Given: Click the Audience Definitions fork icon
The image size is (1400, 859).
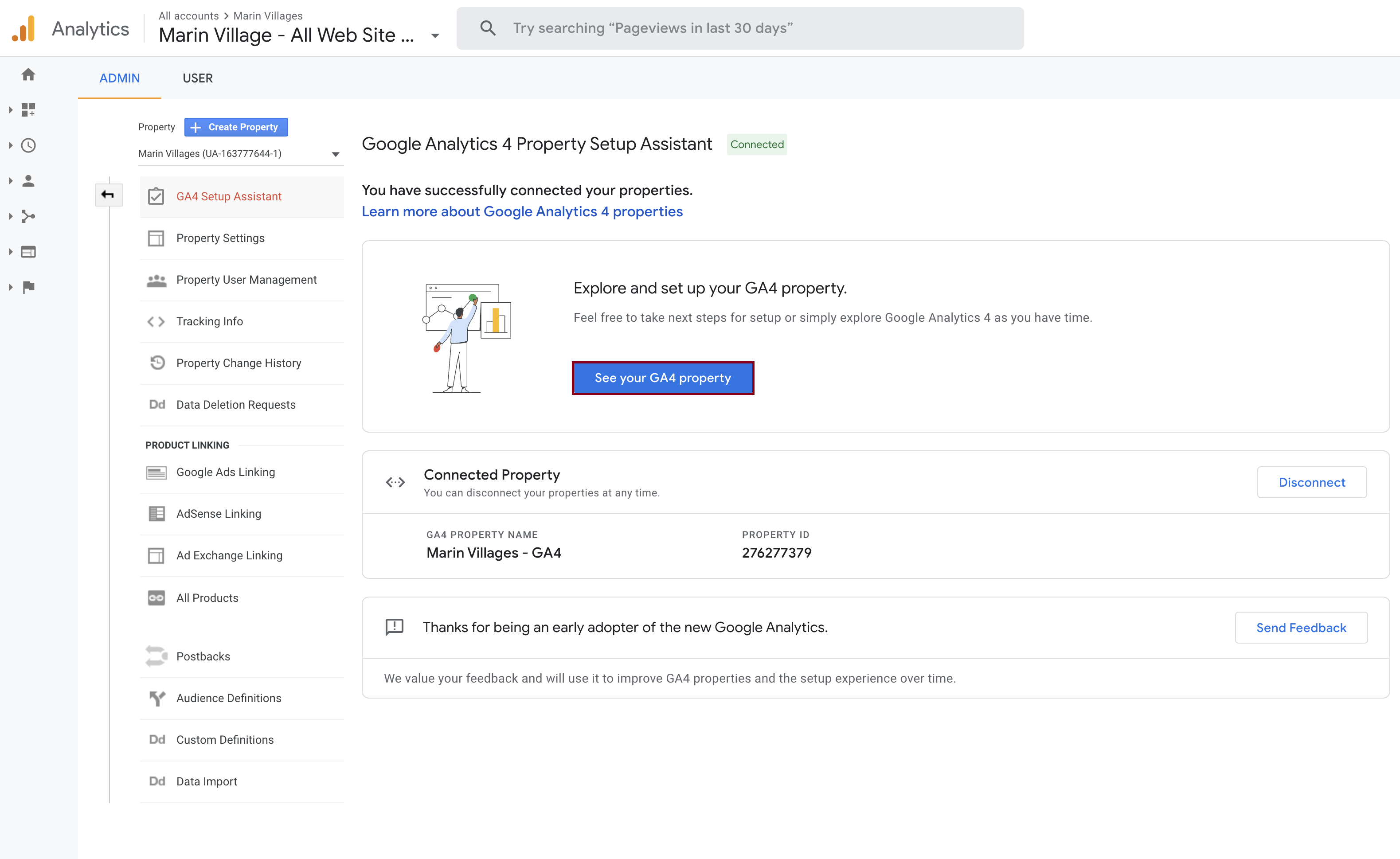Looking at the screenshot, I should click(157, 698).
